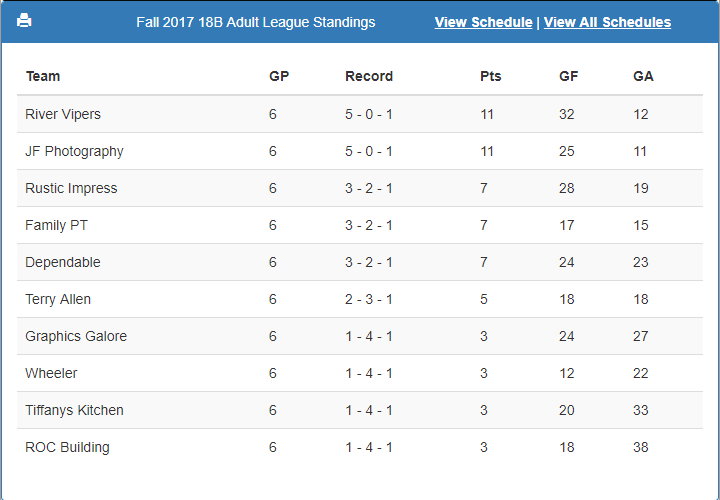Click the Pts column header
The image size is (720, 500).
click(491, 76)
